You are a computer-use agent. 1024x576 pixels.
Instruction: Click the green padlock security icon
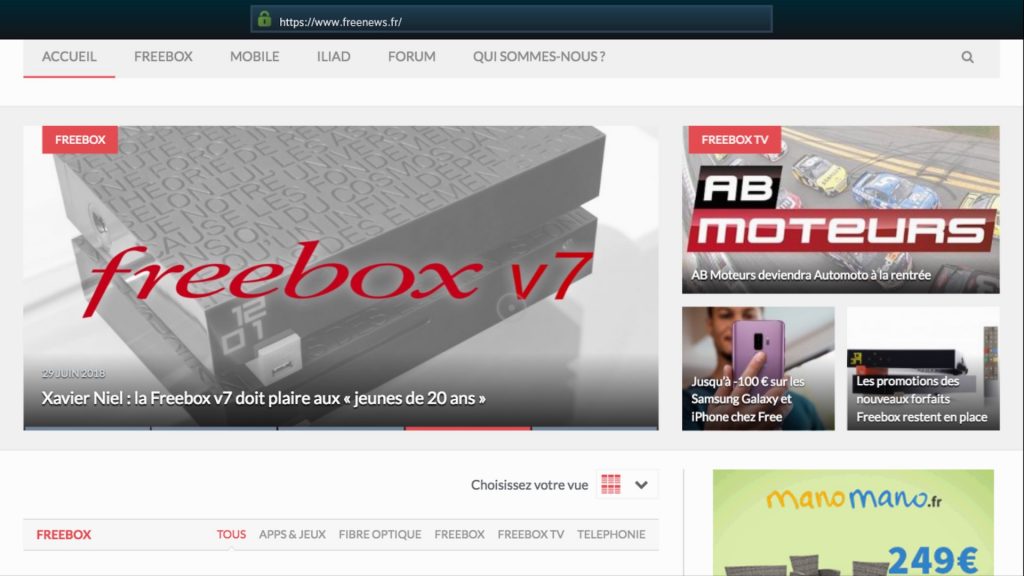click(x=264, y=19)
